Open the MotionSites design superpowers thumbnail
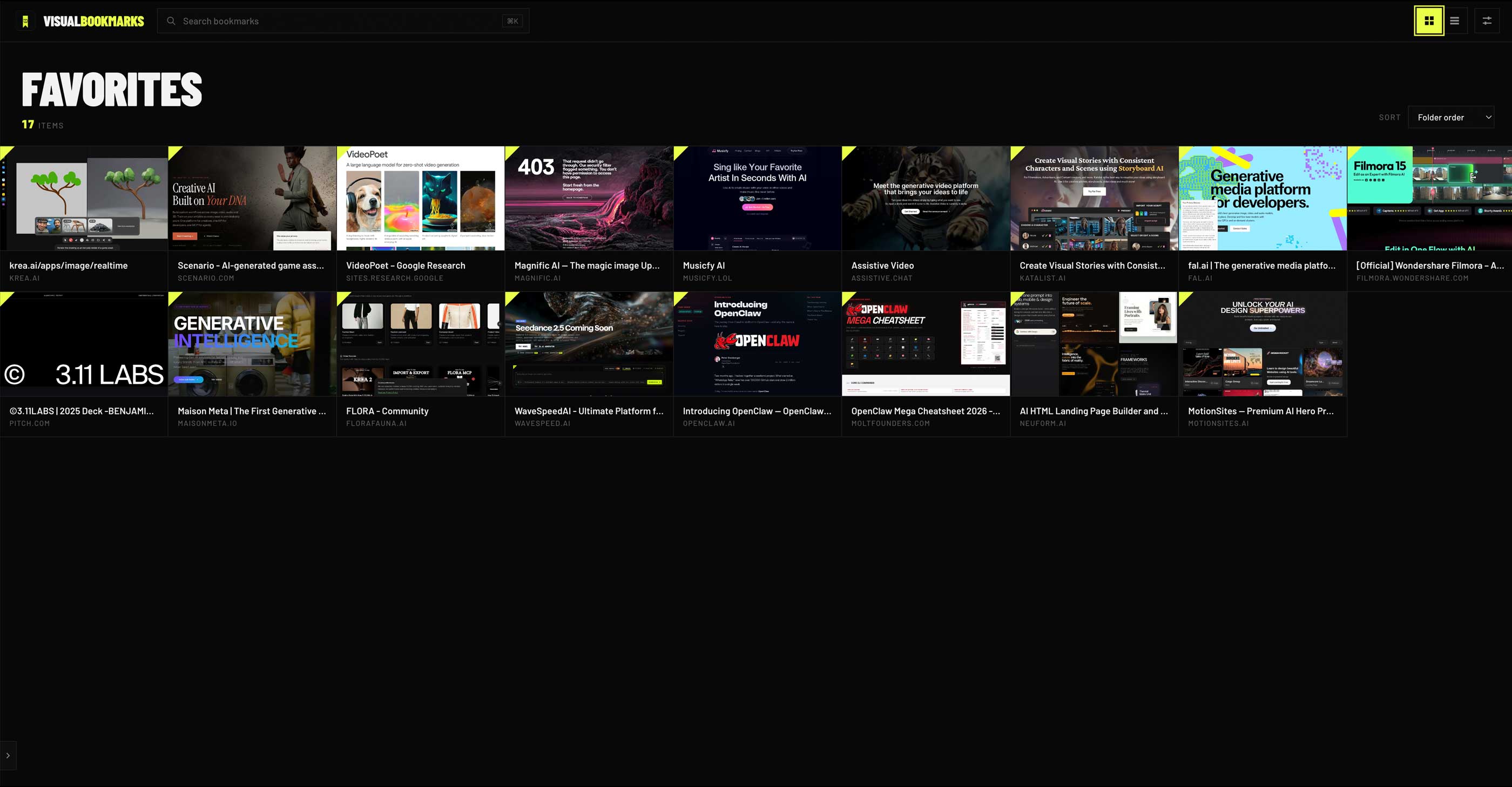 pos(1263,344)
